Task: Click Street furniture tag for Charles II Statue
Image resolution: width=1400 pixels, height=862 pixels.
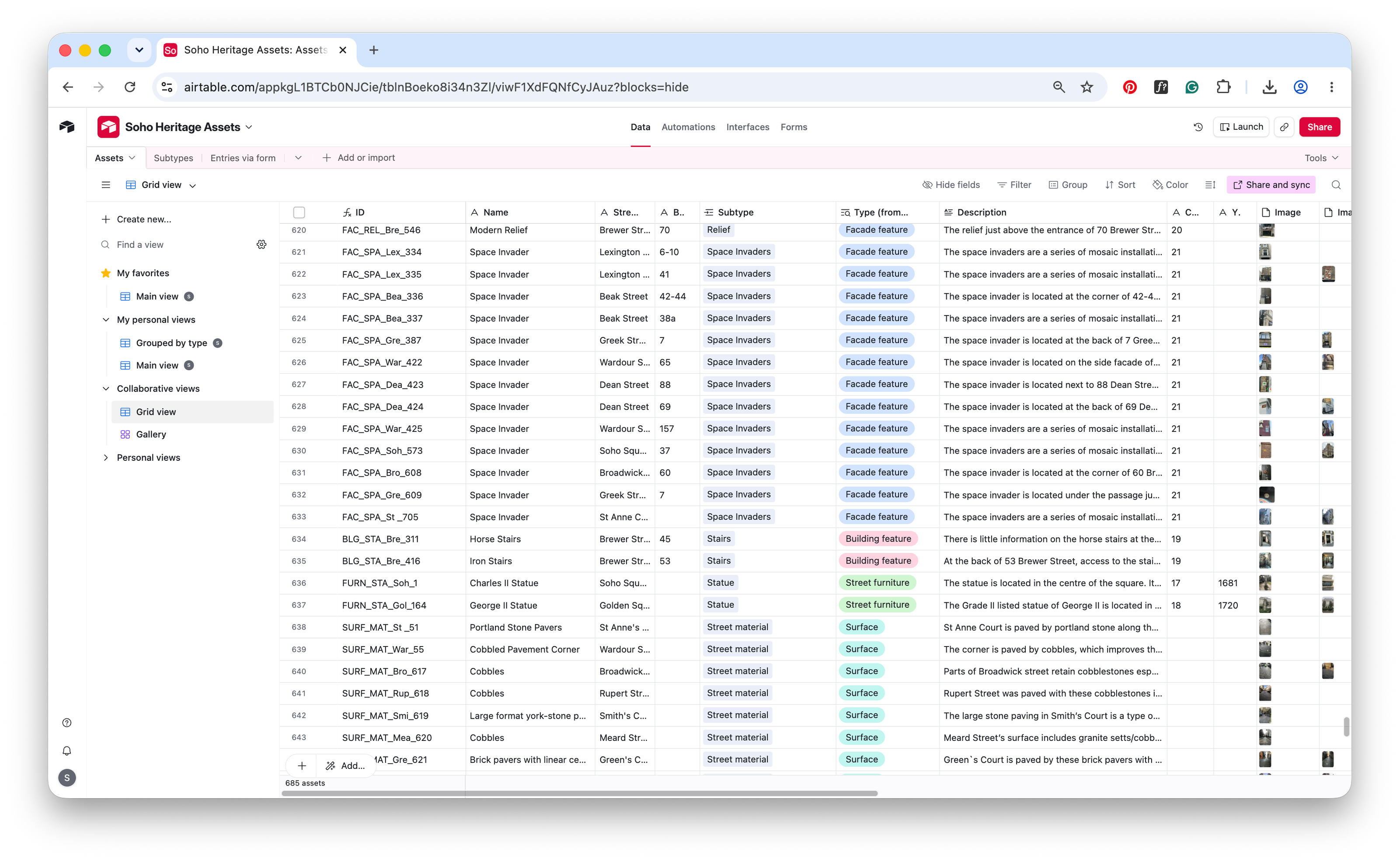Action: tap(877, 583)
